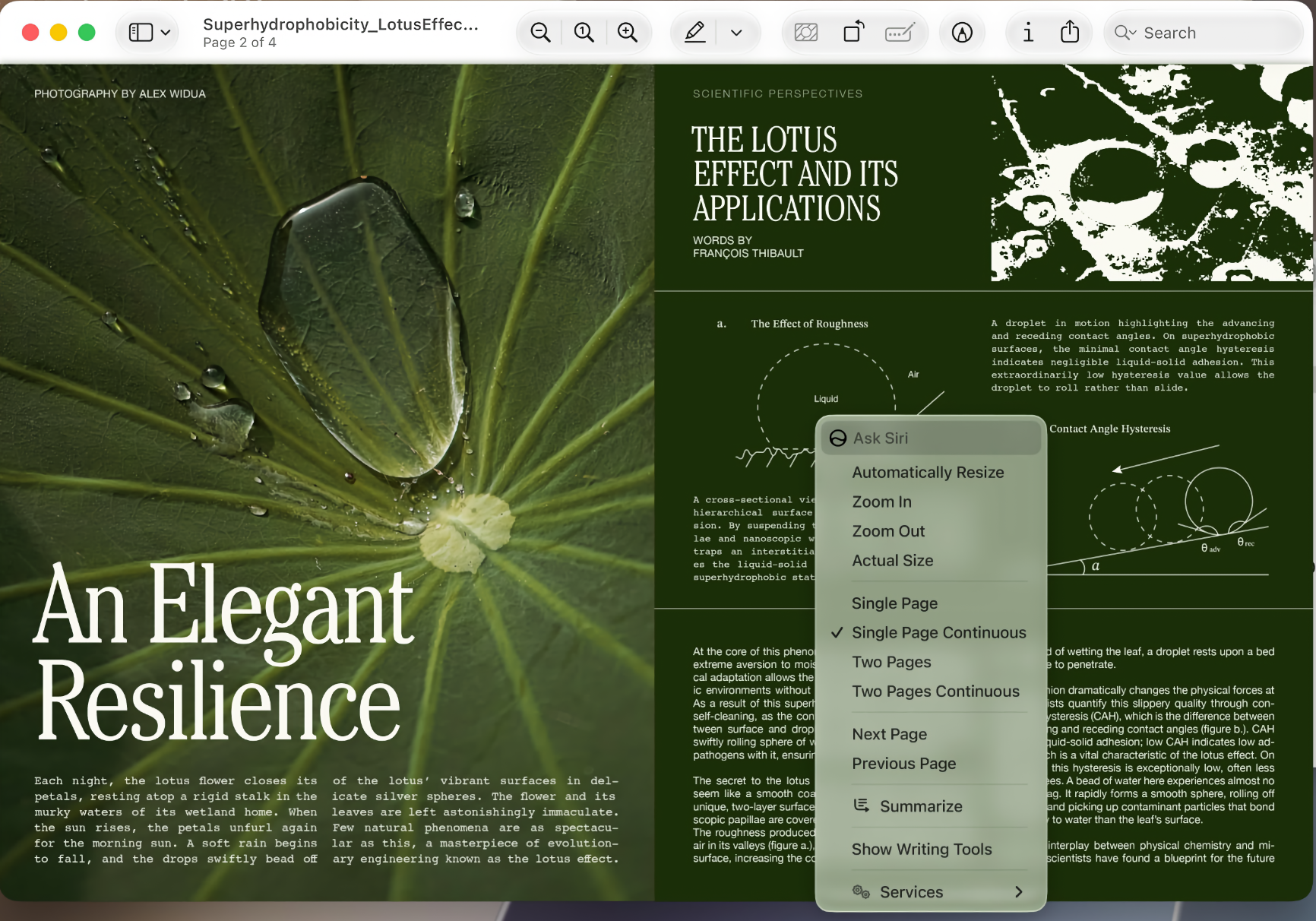
Task: Open the Inspector info panel
Action: (x=1028, y=33)
